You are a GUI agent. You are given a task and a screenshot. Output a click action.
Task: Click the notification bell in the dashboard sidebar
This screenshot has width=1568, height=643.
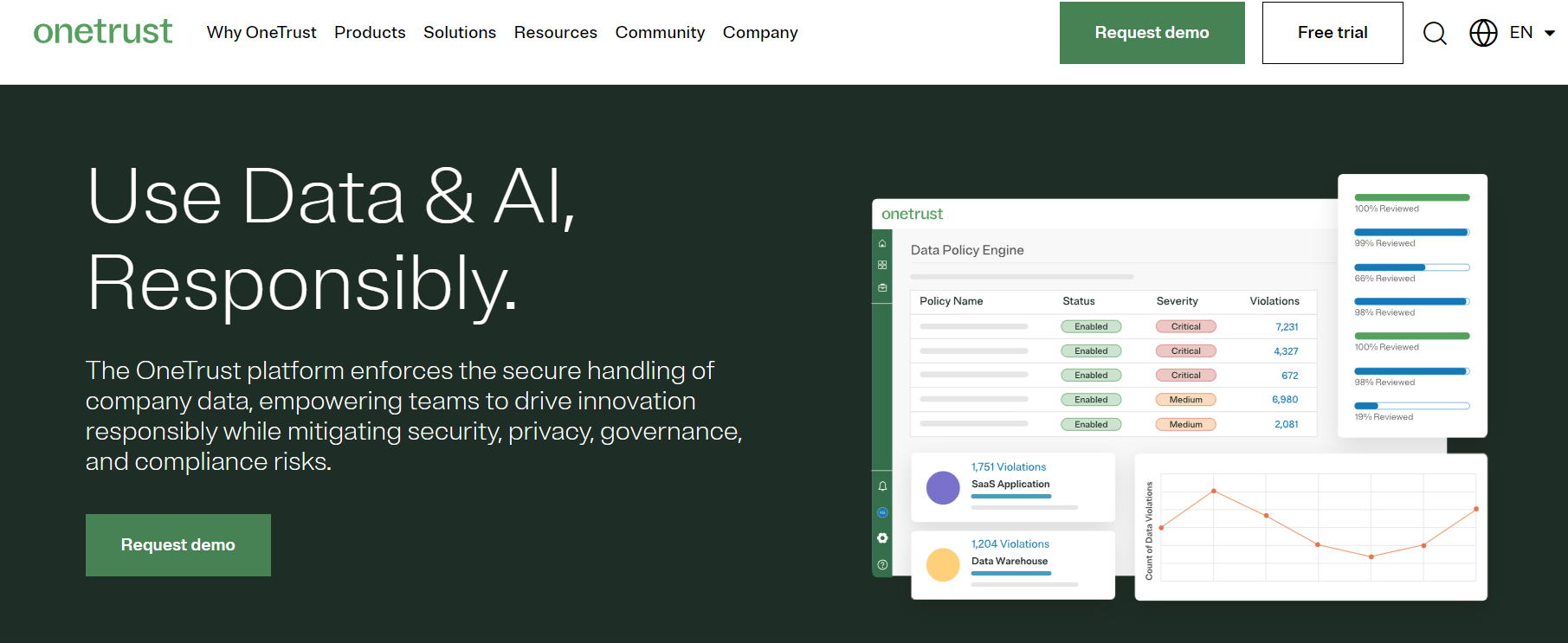coord(882,486)
